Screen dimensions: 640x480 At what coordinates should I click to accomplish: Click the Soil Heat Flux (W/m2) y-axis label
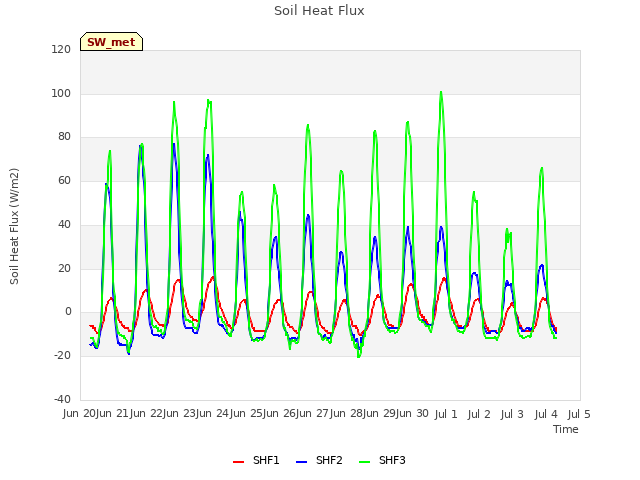pyautogui.click(x=14, y=226)
